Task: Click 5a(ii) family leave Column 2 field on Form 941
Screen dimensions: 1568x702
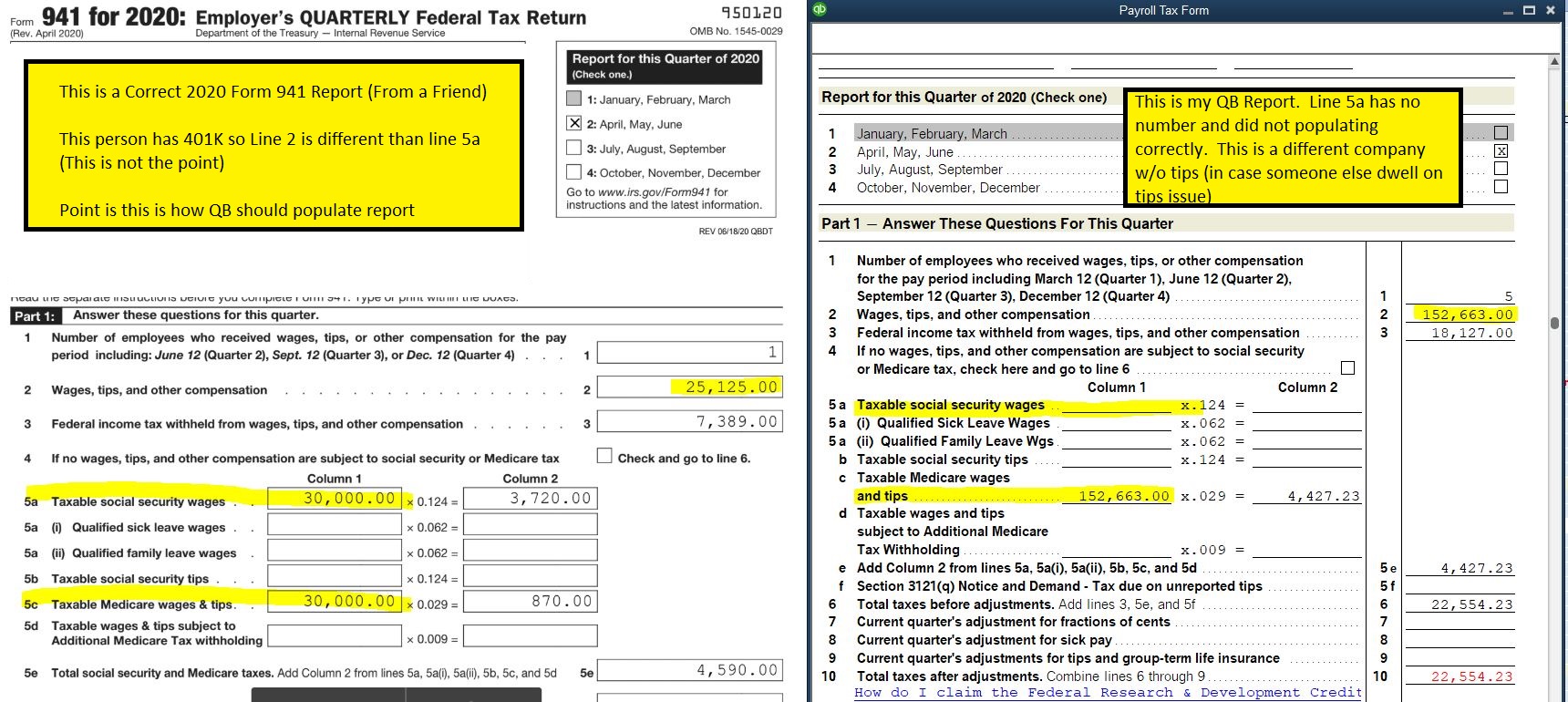Action: click(x=531, y=550)
